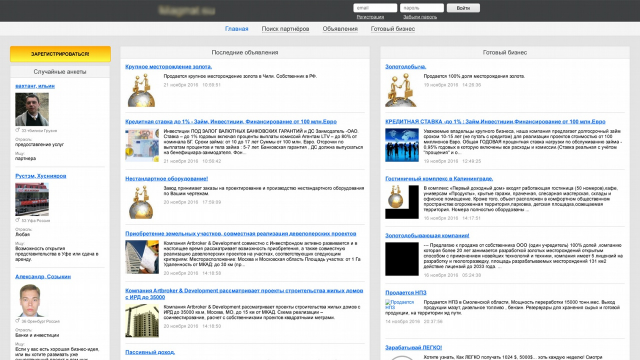This screenshot has height=360, width=640.
Task: Click the blue silhouettes world map thumbnail
Action: click(402, 145)
